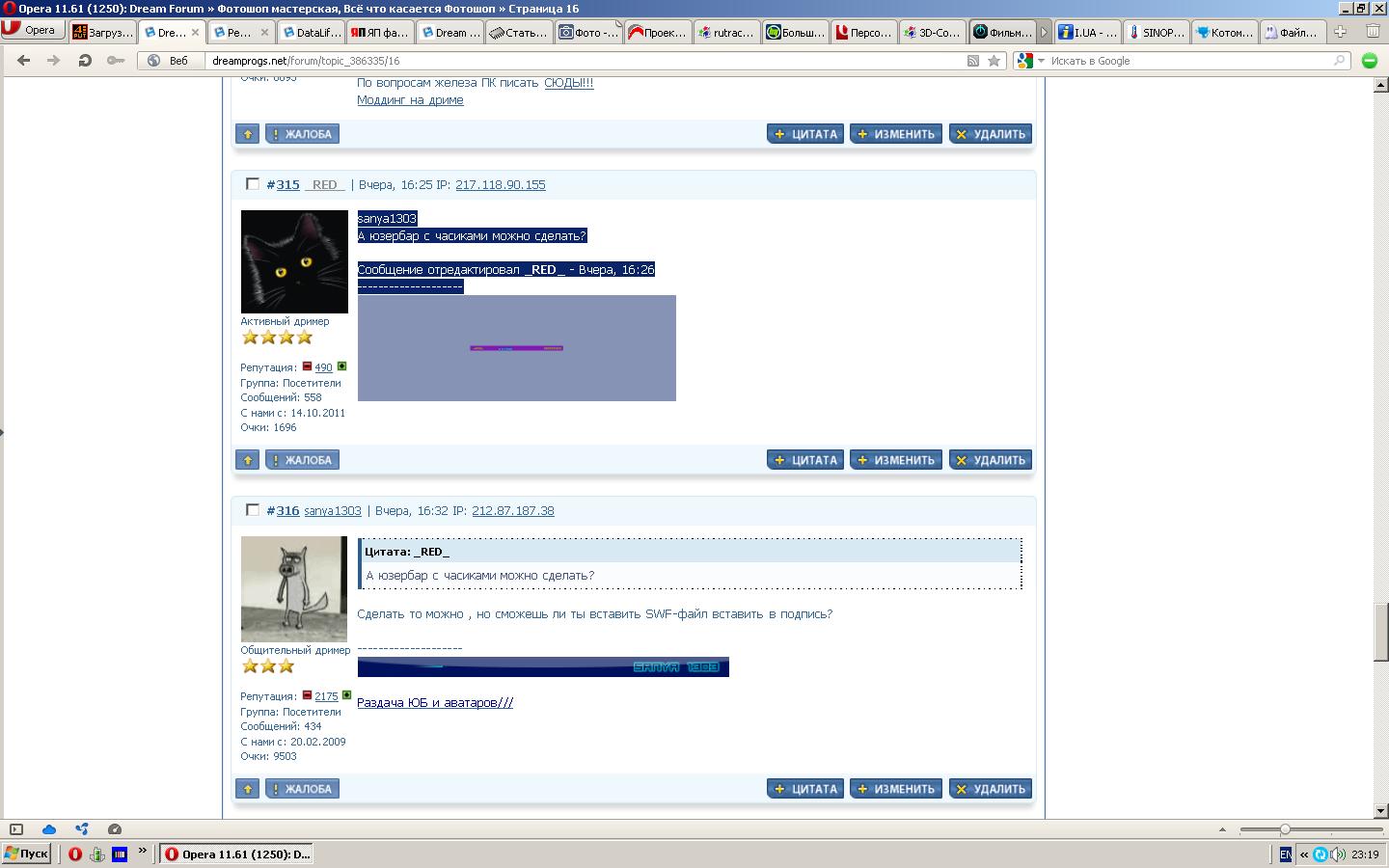Bookmark page with the star icon
This screenshot has width=1389, height=868.
[x=994, y=61]
